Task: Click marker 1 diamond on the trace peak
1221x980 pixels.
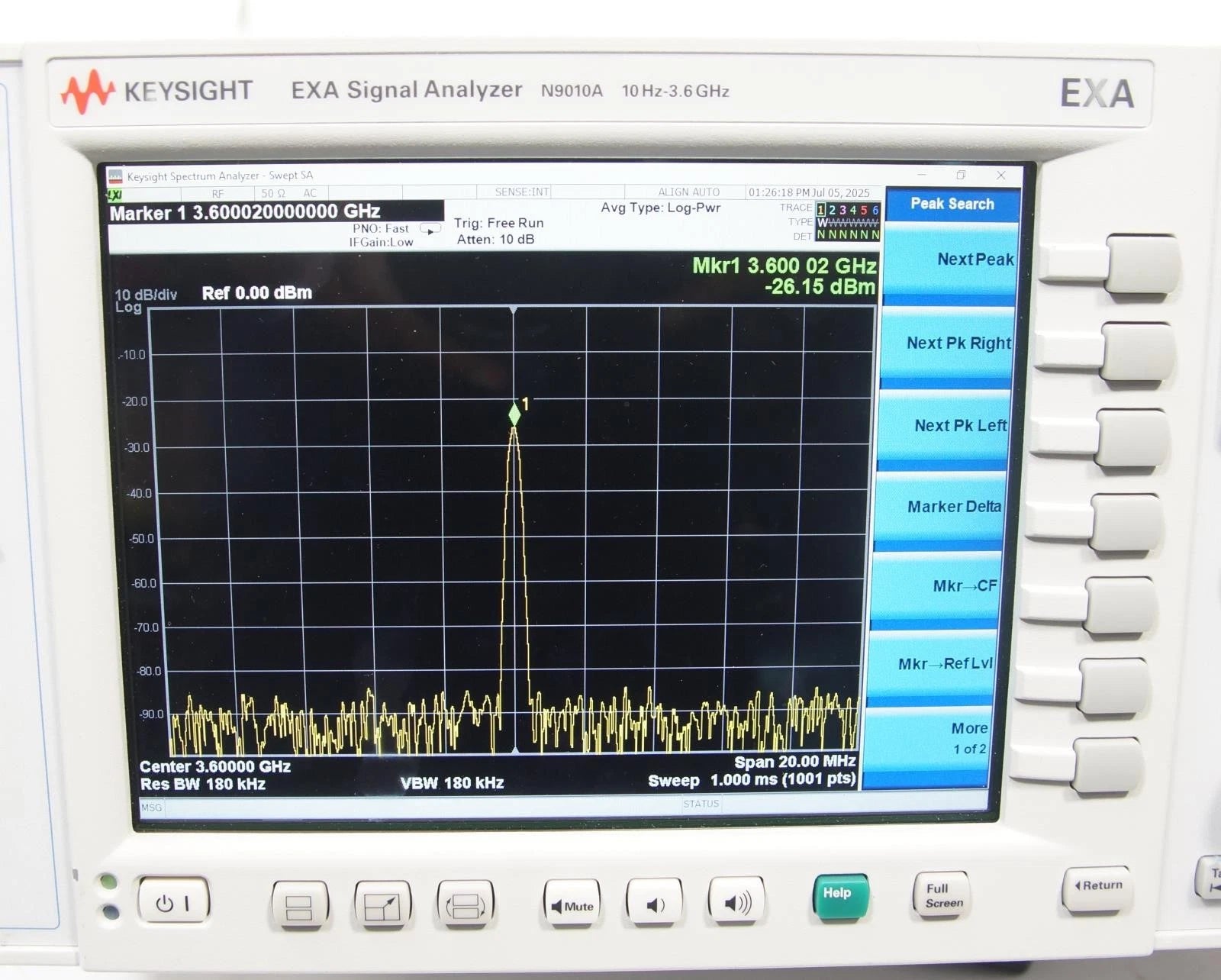Action: pyautogui.click(x=514, y=414)
